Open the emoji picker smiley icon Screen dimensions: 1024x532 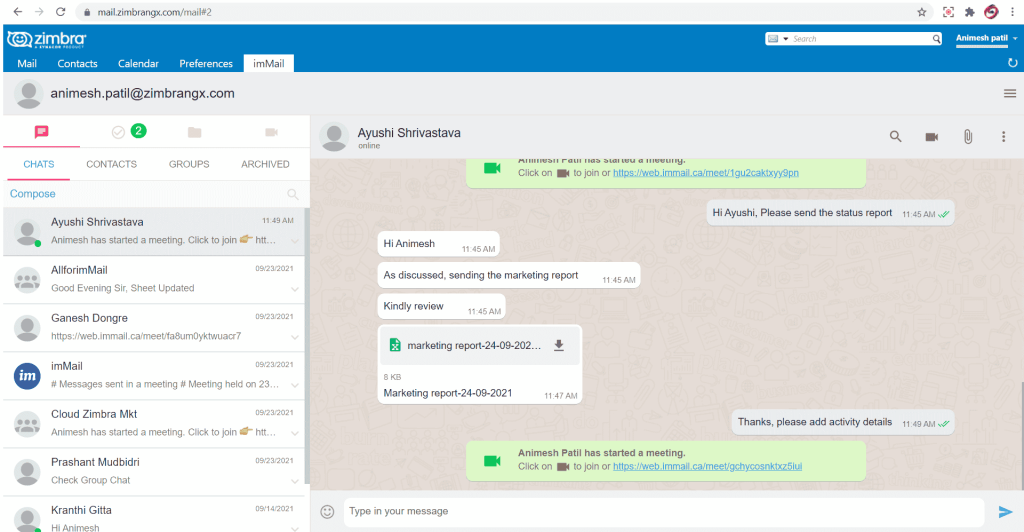pos(327,511)
